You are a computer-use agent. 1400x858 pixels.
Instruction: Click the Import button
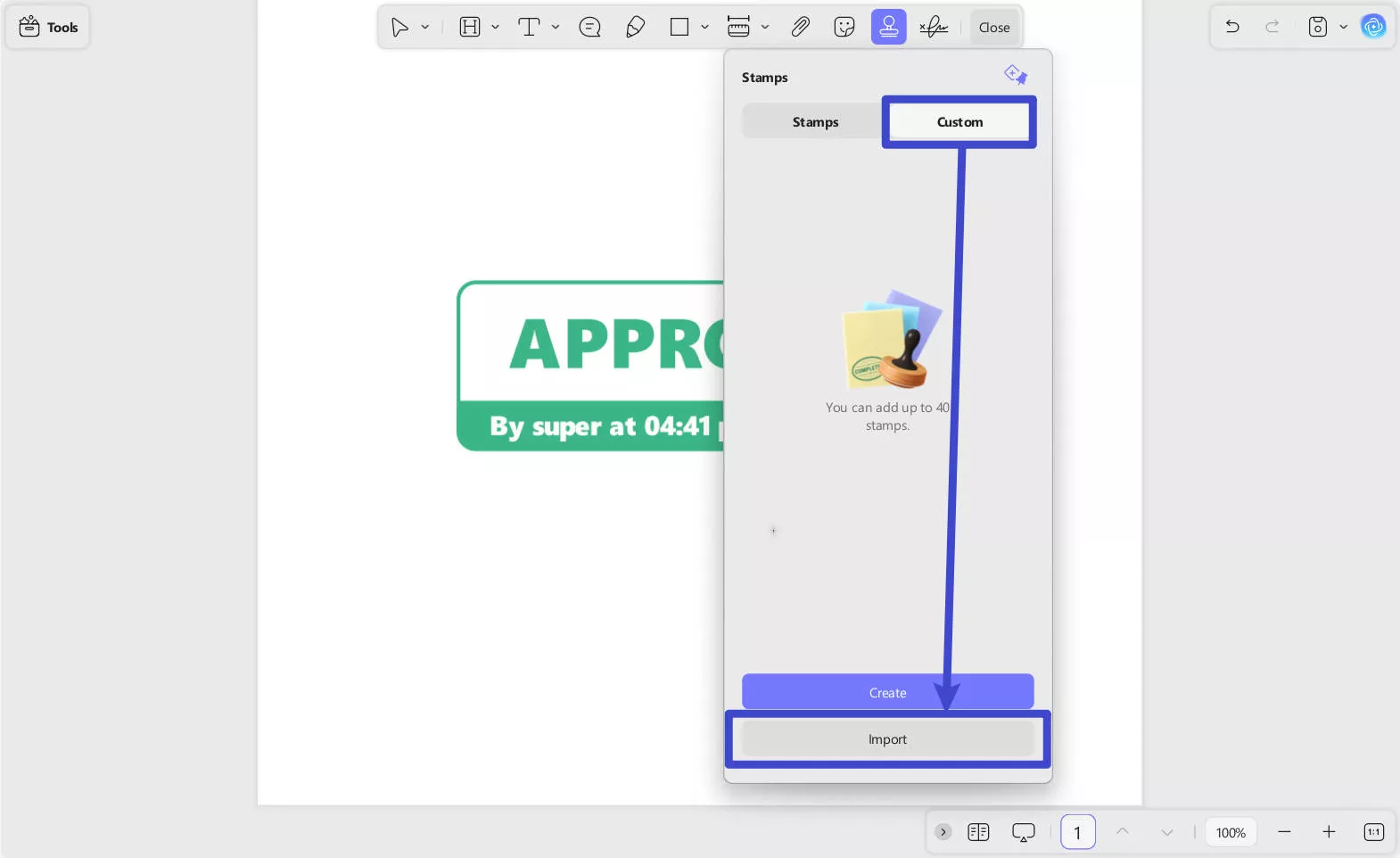click(x=887, y=739)
